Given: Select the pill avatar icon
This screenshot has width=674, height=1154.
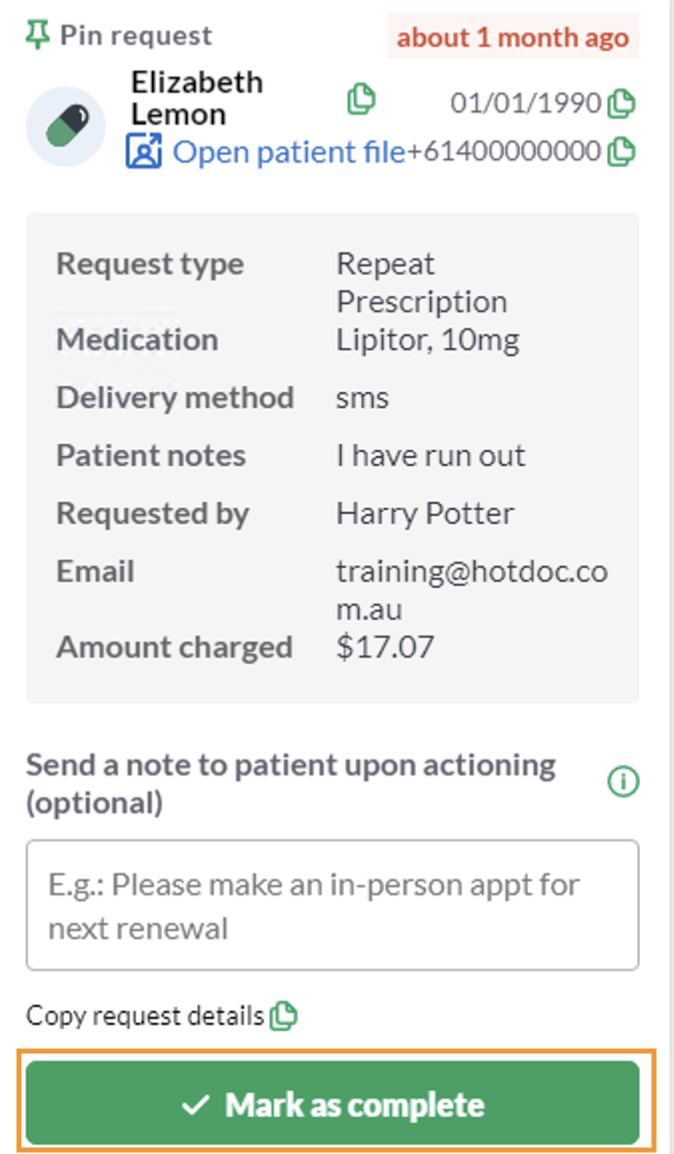Looking at the screenshot, I should (66, 127).
